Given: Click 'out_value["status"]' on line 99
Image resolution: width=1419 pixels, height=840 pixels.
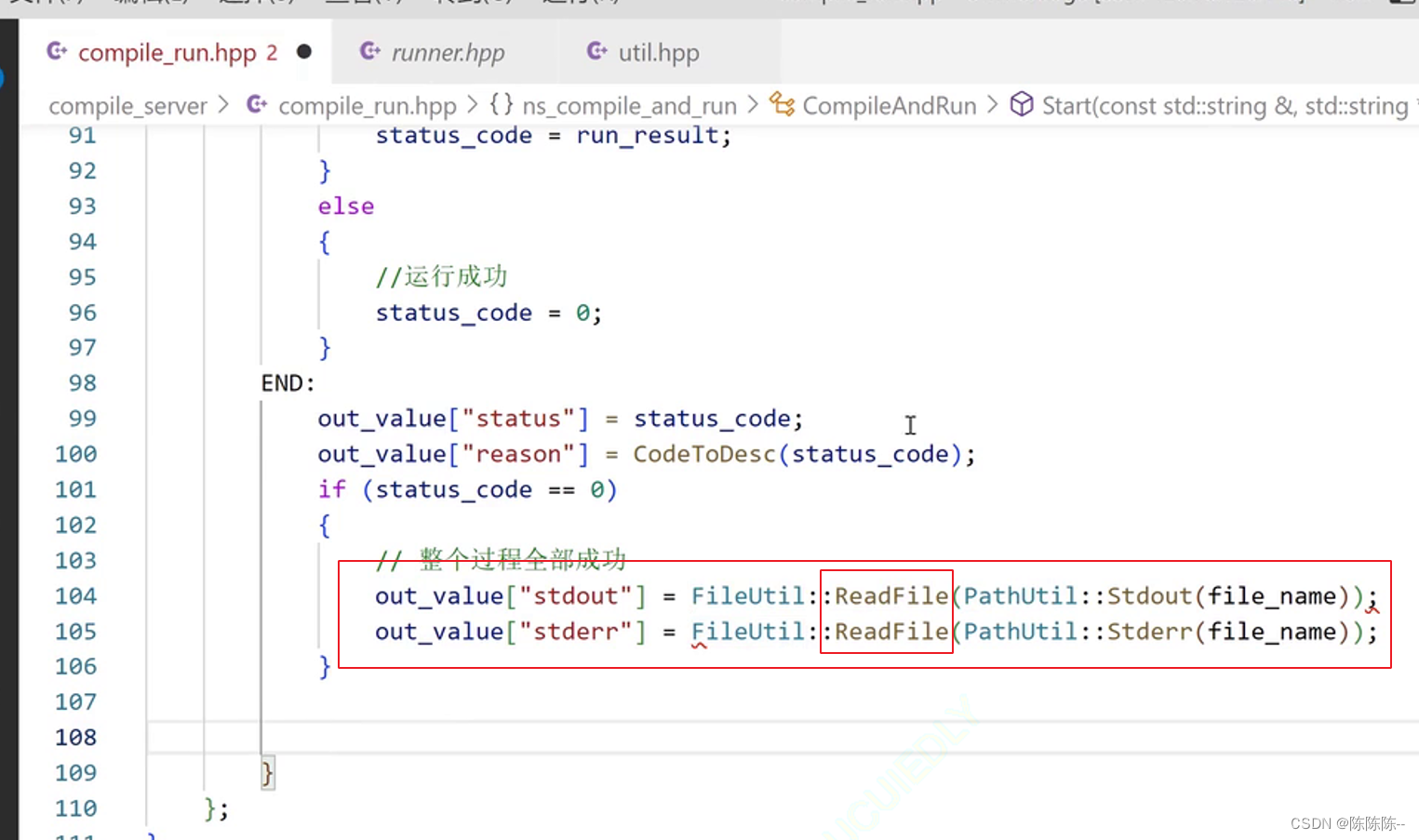Looking at the screenshot, I should (x=454, y=419).
